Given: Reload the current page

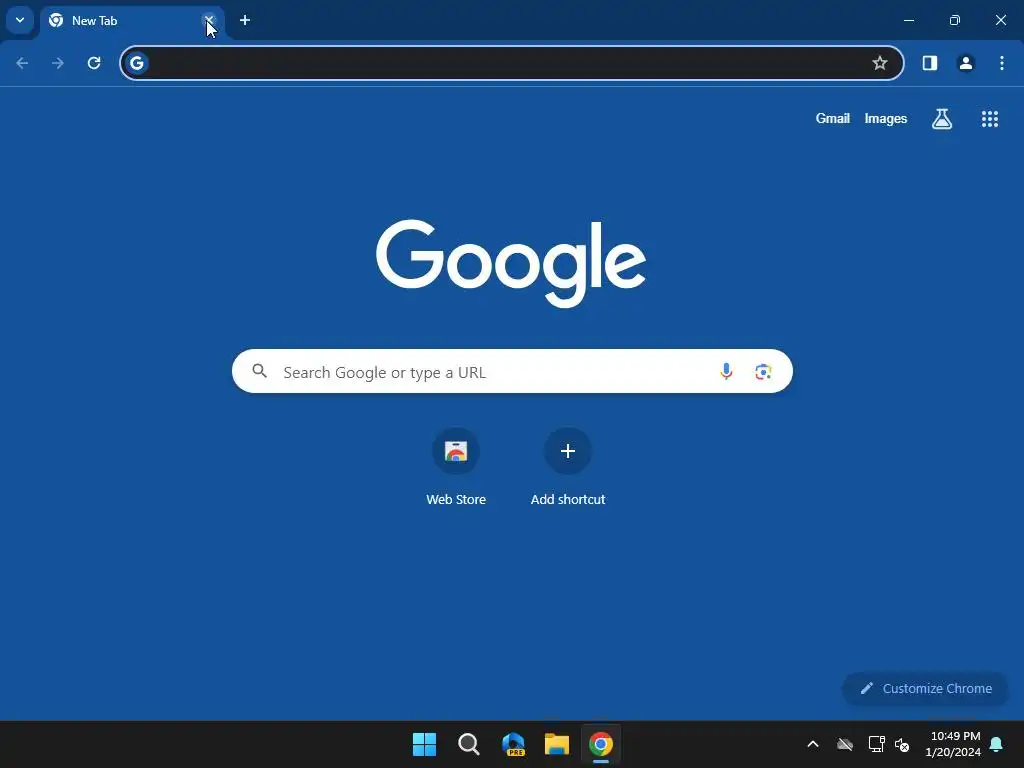Looking at the screenshot, I should tap(94, 63).
